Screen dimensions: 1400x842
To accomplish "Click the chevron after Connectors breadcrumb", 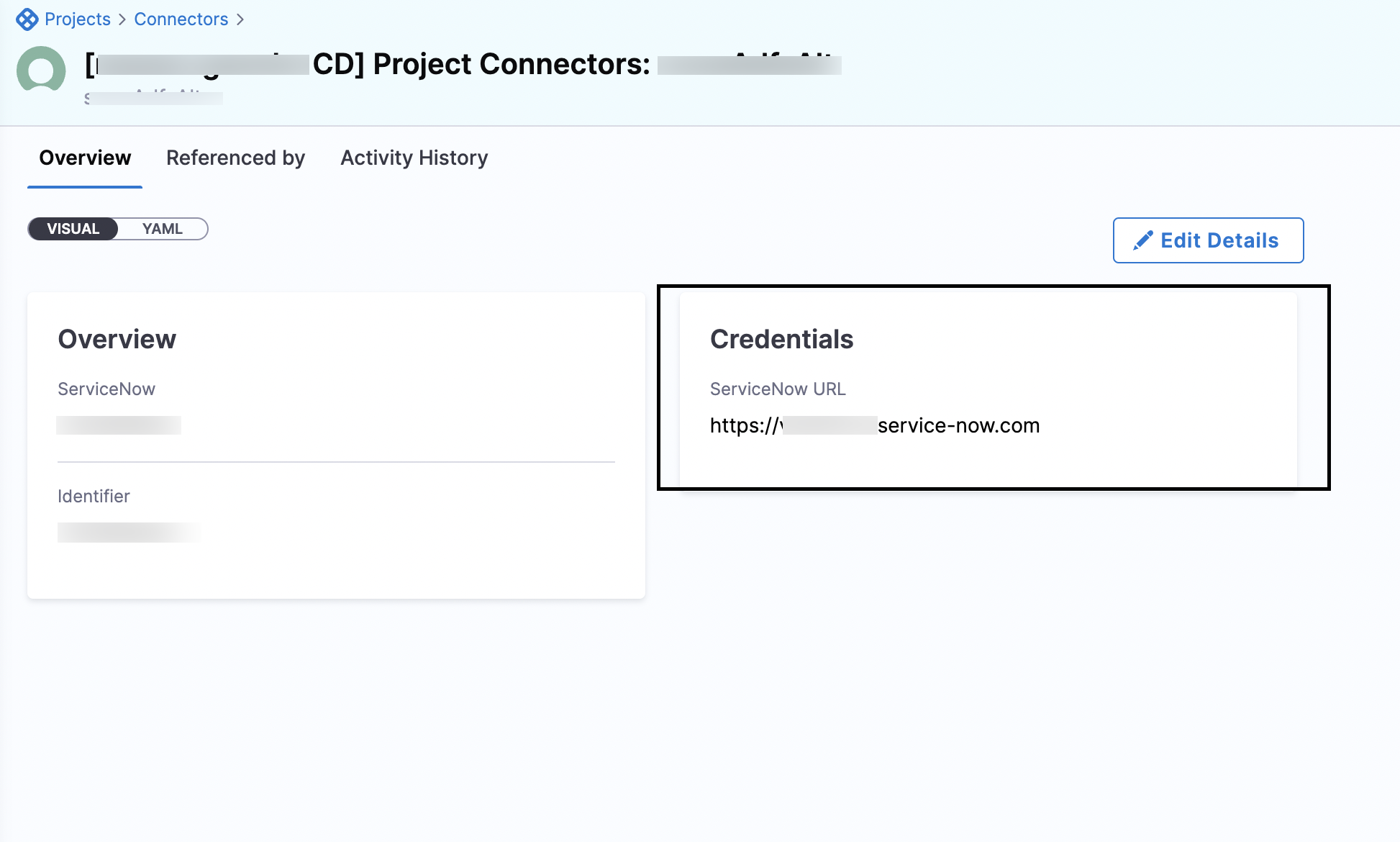I will coord(240,19).
